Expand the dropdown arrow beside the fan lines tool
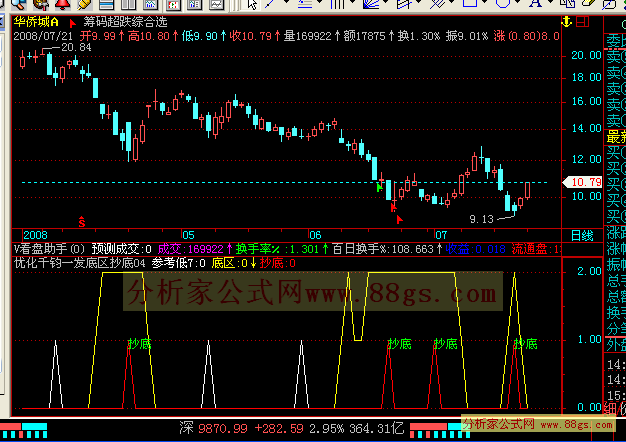 click(386, 2)
